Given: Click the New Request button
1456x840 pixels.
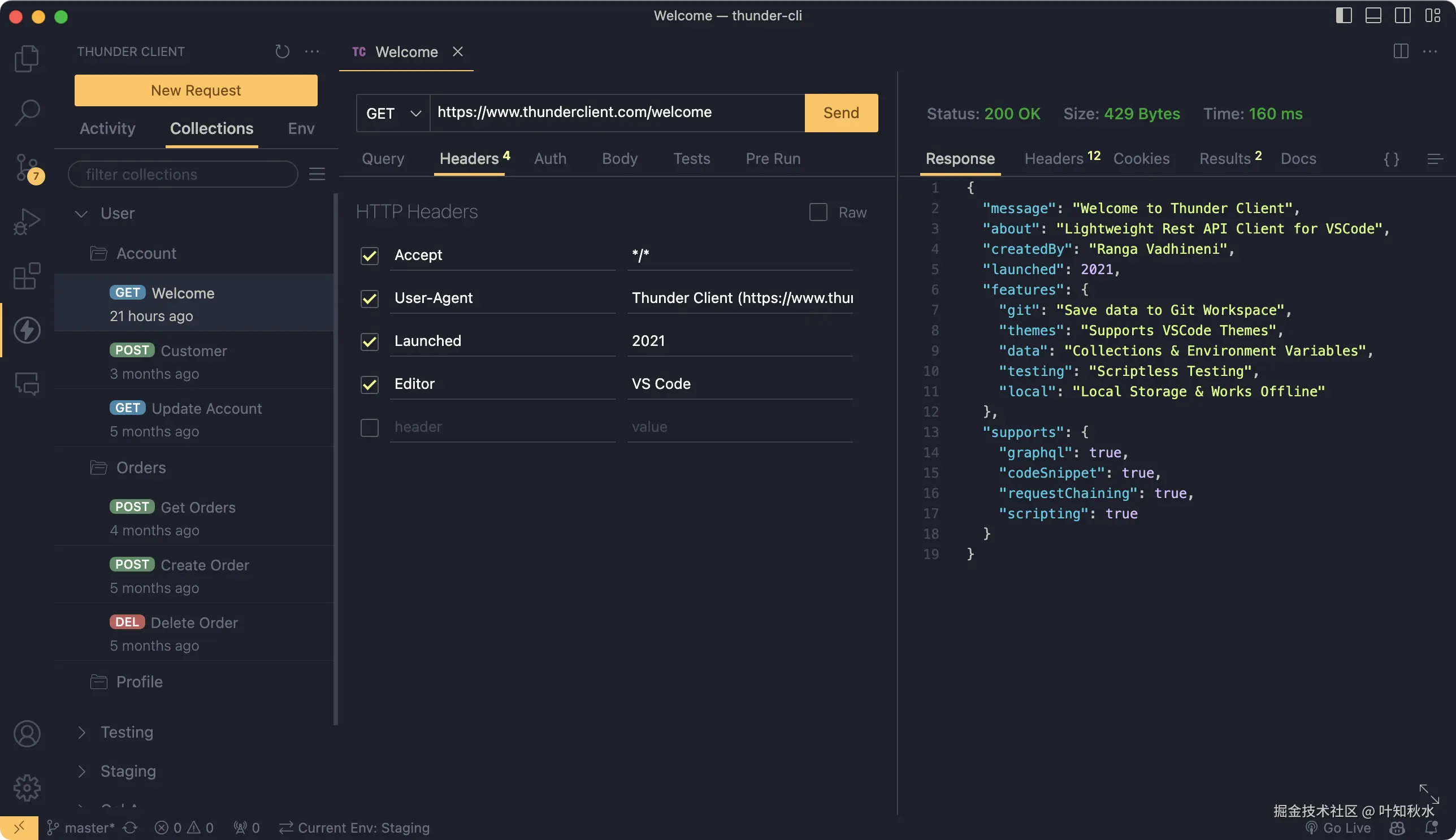Looking at the screenshot, I should (196, 90).
